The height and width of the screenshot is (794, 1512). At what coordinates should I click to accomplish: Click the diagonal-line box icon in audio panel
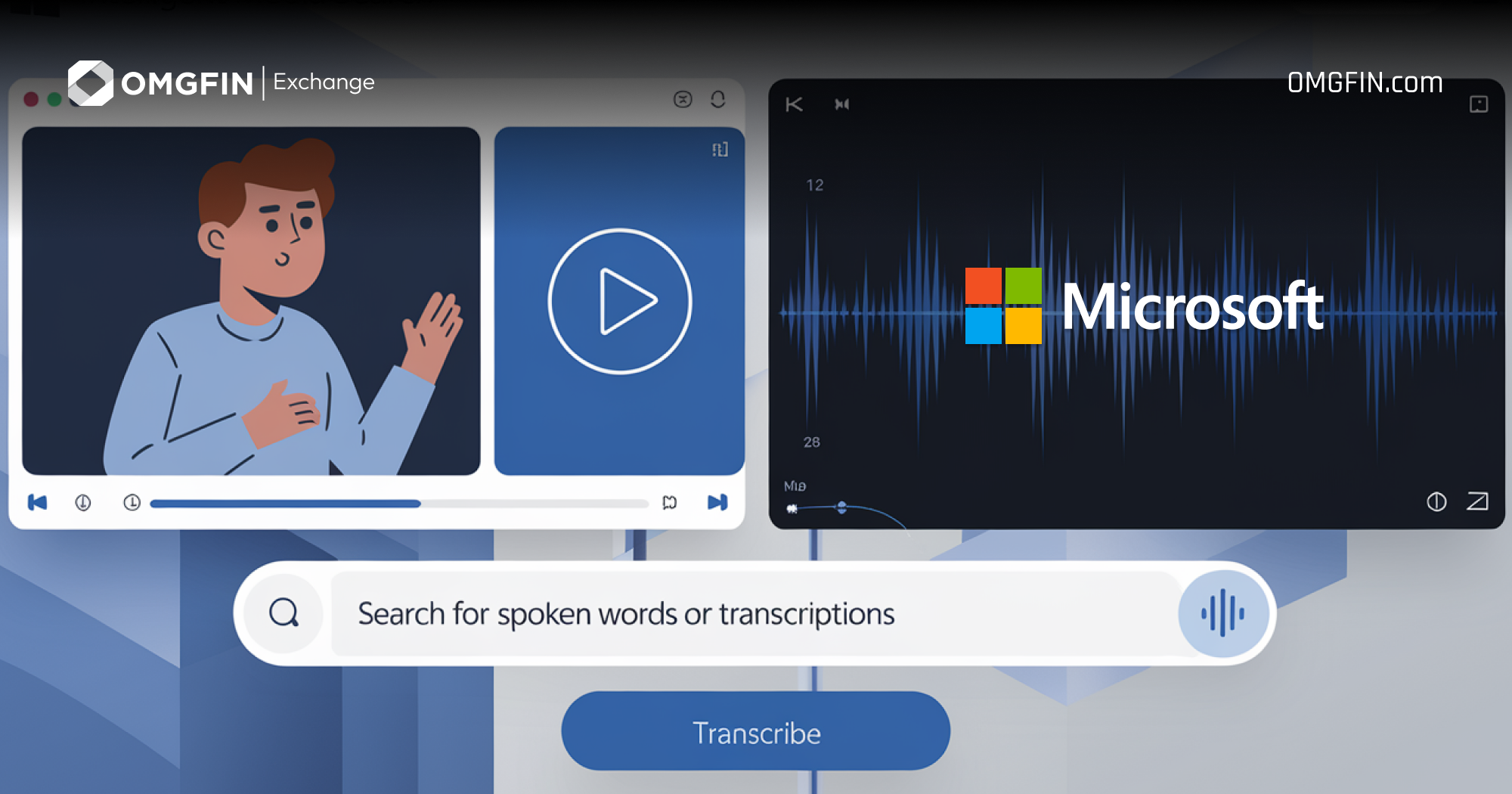point(1477,501)
